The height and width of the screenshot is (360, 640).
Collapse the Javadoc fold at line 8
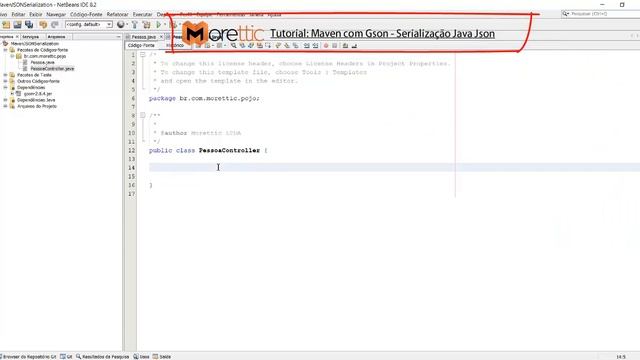[142, 115]
